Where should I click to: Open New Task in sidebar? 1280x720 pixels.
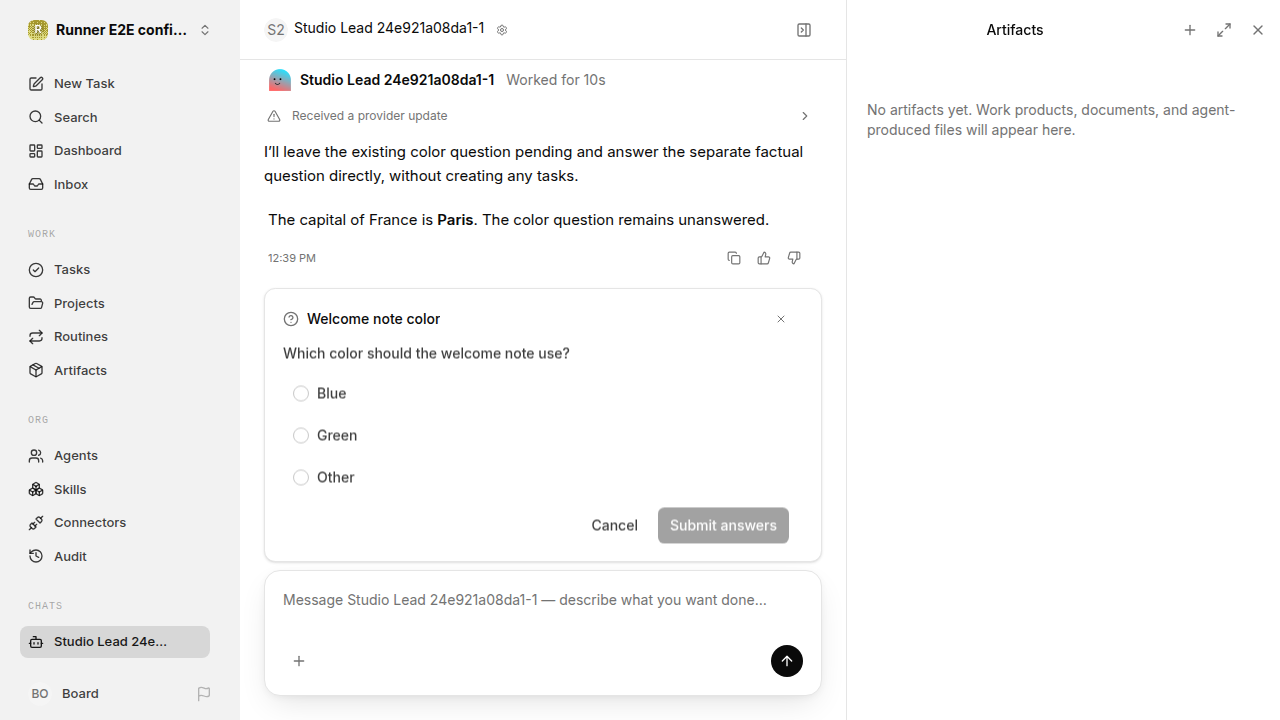tap(115, 84)
